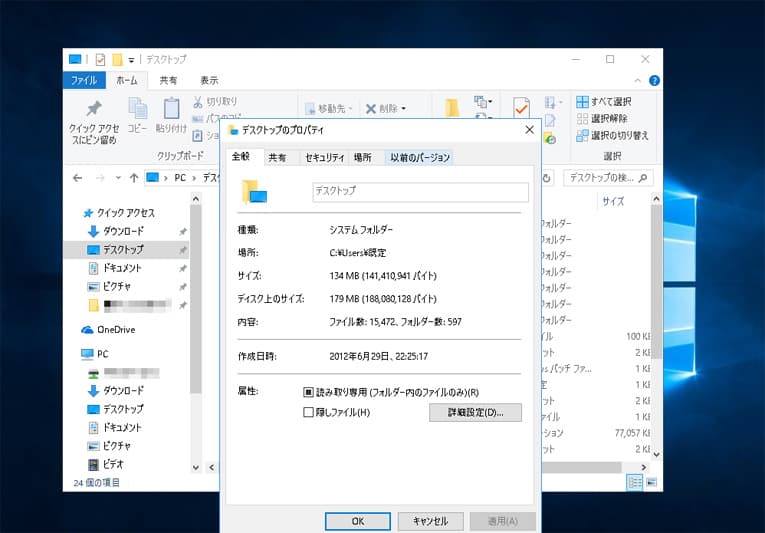Enable the 隠しファイル checkbox
765x533 pixels.
click(x=308, y=412)
